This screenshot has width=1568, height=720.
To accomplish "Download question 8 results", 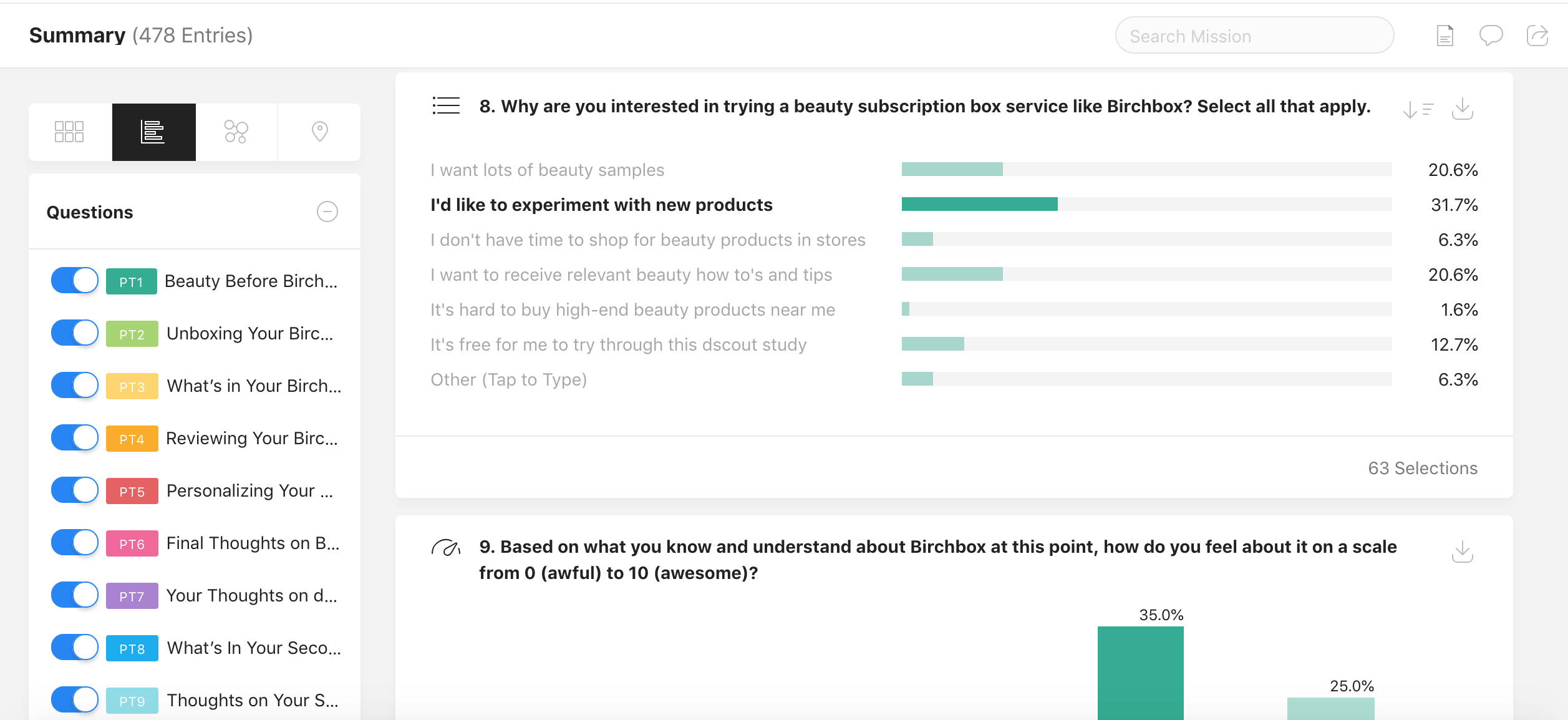I will pyautogui.click(x=1462, y=109).
